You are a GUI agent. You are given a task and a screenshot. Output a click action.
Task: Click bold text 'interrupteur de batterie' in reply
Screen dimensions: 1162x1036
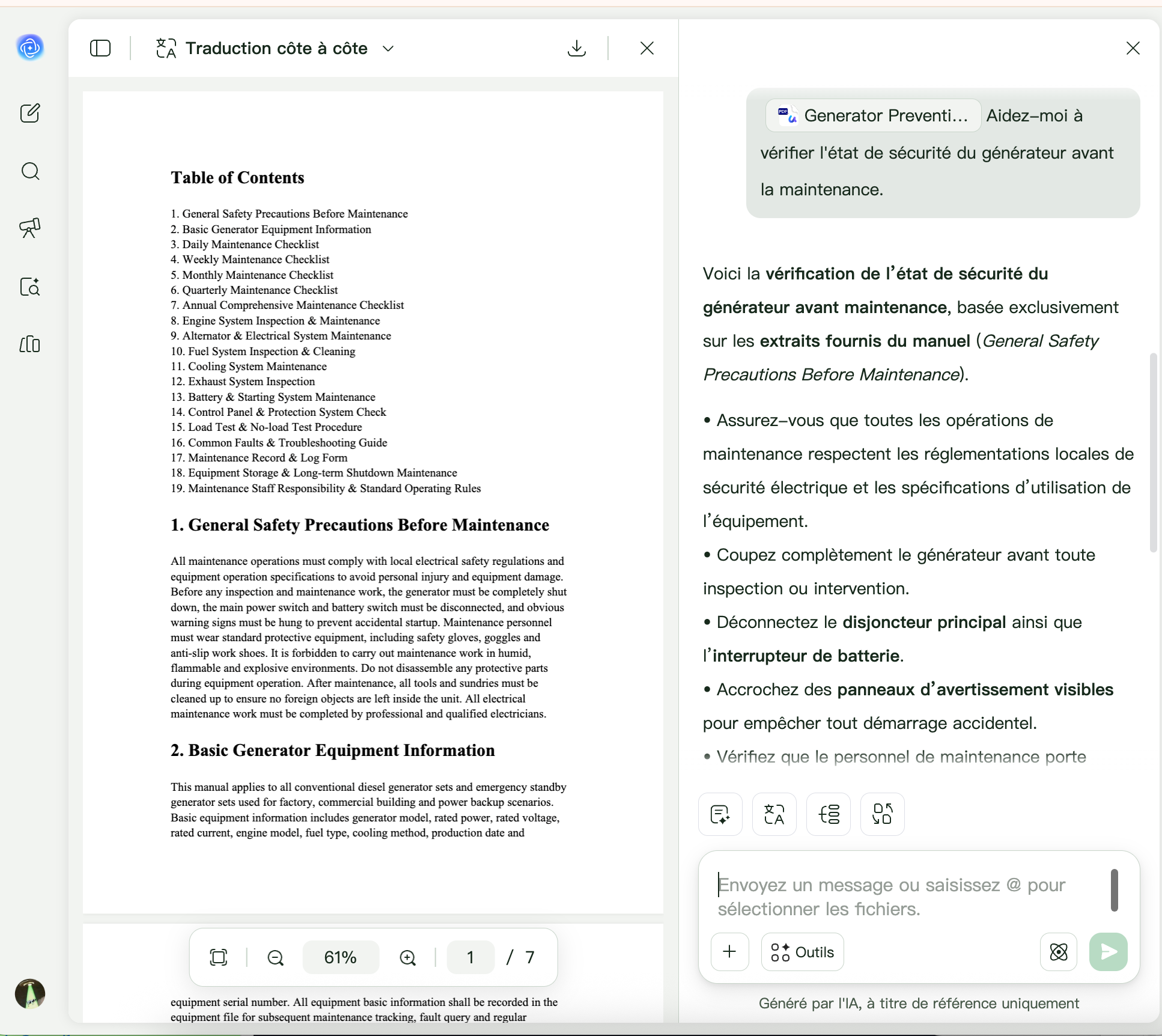point(806,656)
